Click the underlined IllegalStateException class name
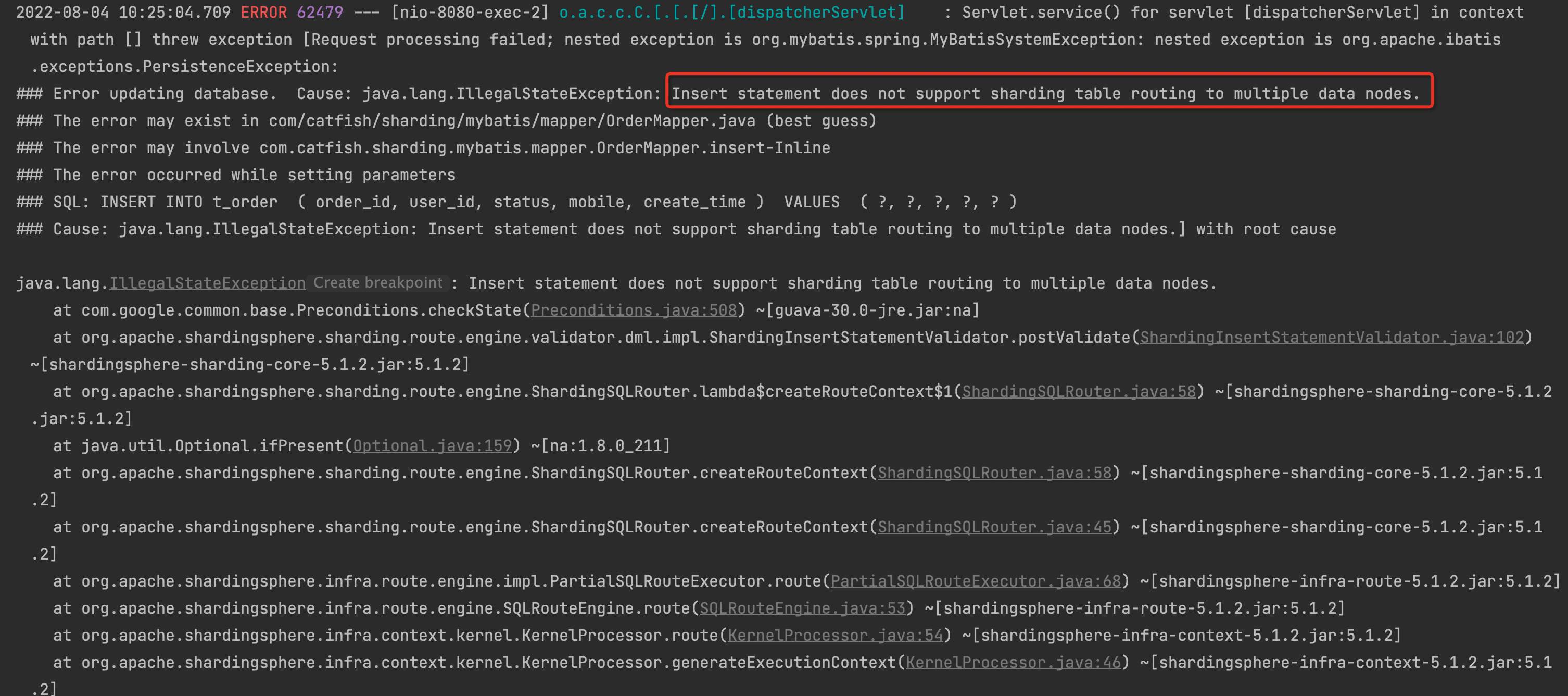Image resolution: width=1568 pixels, height=696 pixels. click(207, 282)
